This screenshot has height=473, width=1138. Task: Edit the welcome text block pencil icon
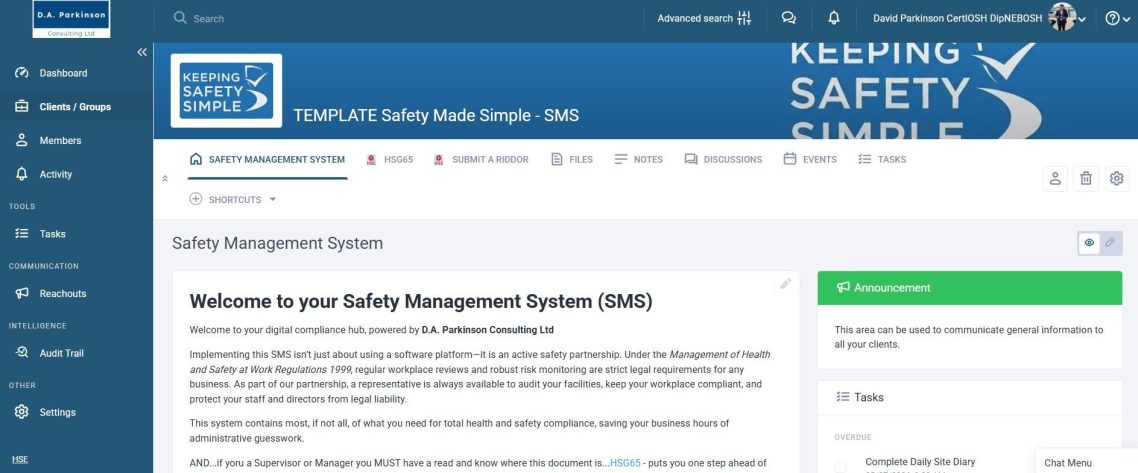[x=785, y=284]
